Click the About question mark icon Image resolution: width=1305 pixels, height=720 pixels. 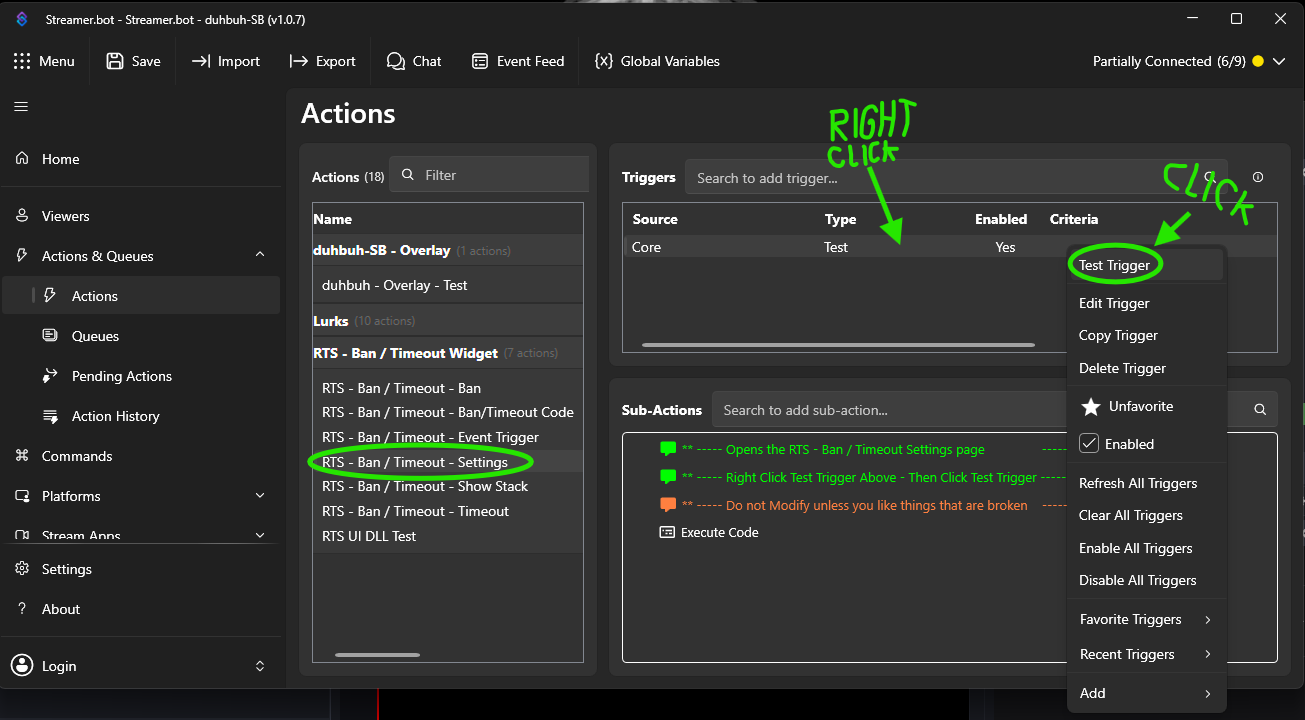click(22, 609)
